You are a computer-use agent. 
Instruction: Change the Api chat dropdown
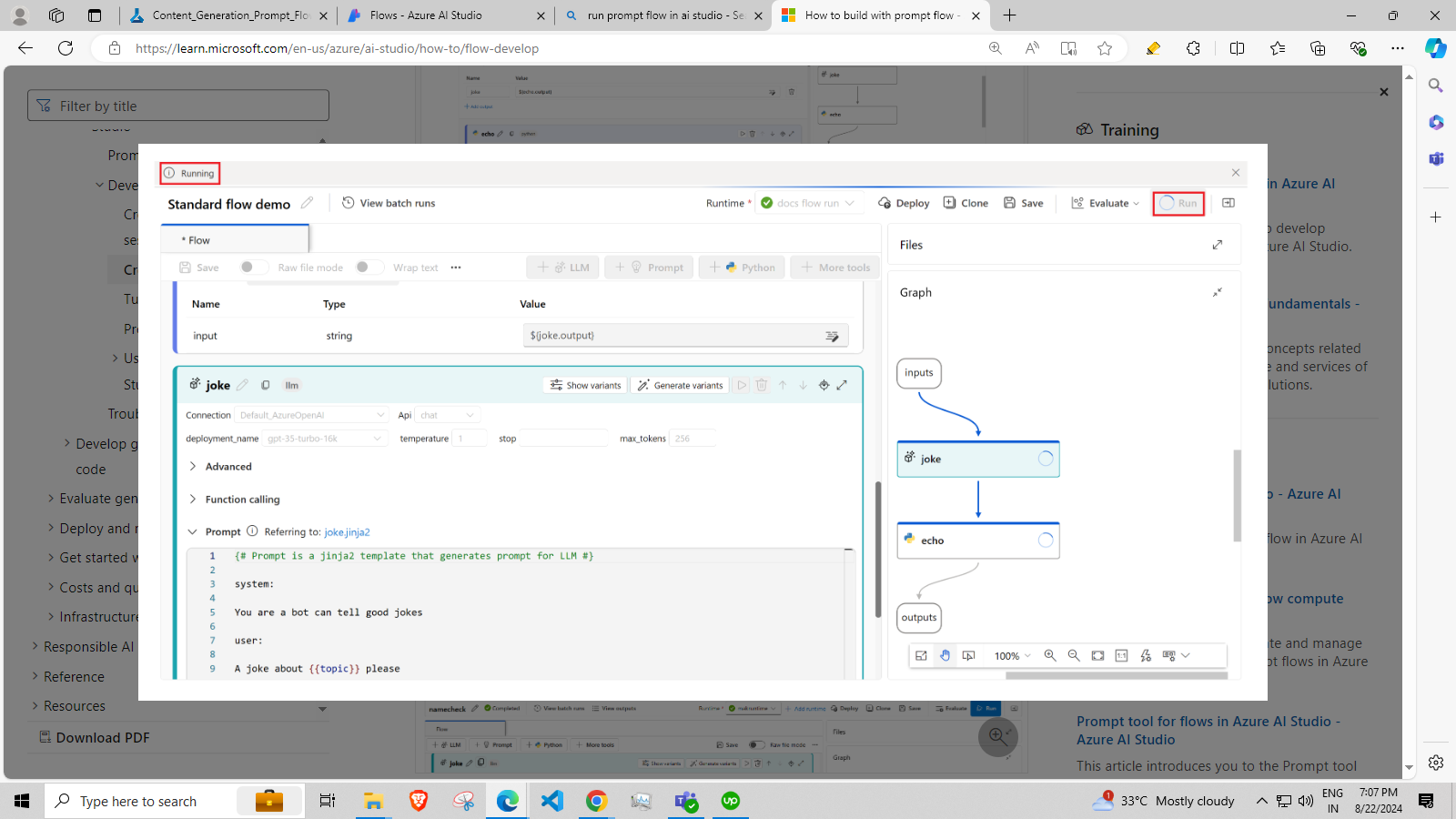447,414
